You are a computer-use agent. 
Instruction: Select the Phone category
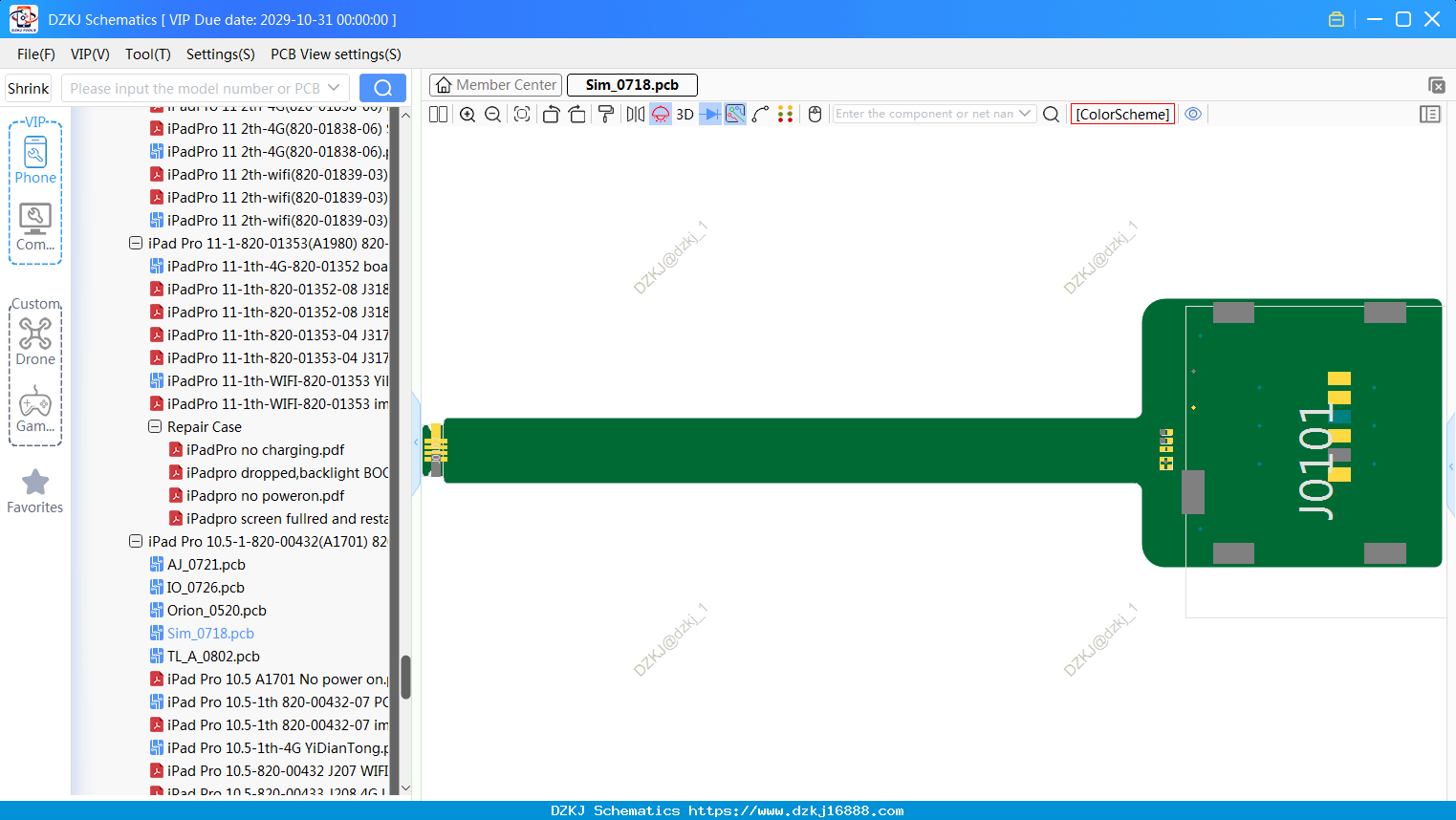(35, 160)
